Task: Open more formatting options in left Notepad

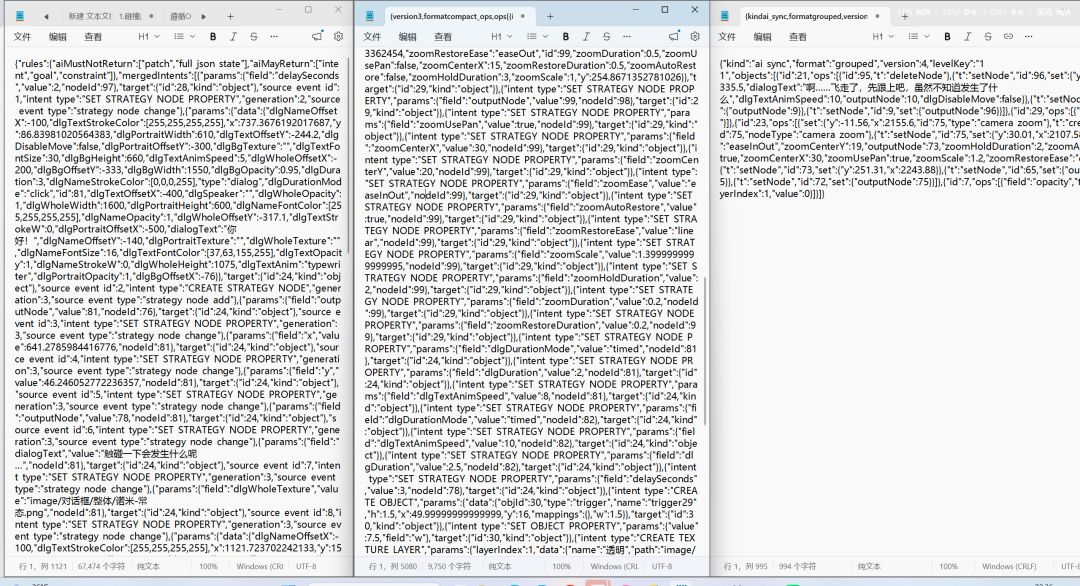Action: coord(274,36)
